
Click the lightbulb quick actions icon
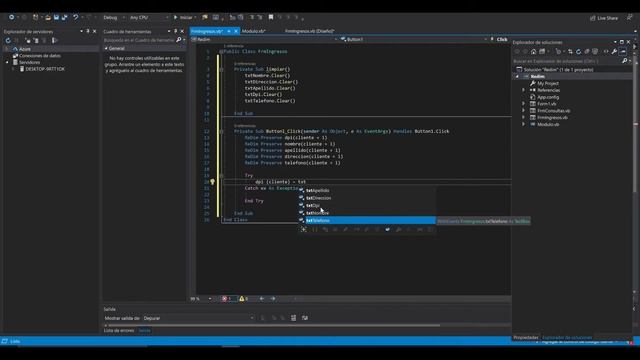[212, 182]
